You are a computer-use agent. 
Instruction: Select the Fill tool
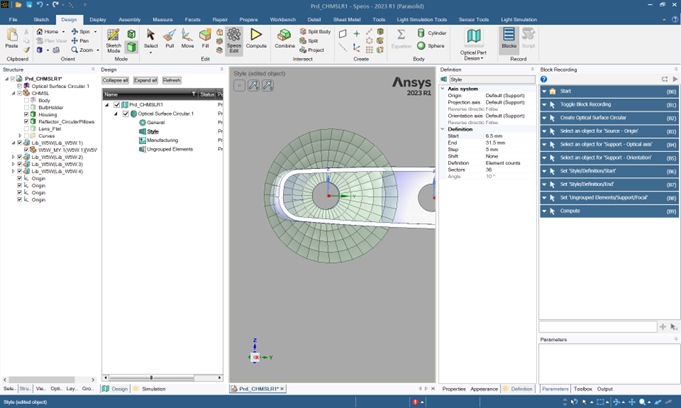pyautogui.click(x=205, y=38)
